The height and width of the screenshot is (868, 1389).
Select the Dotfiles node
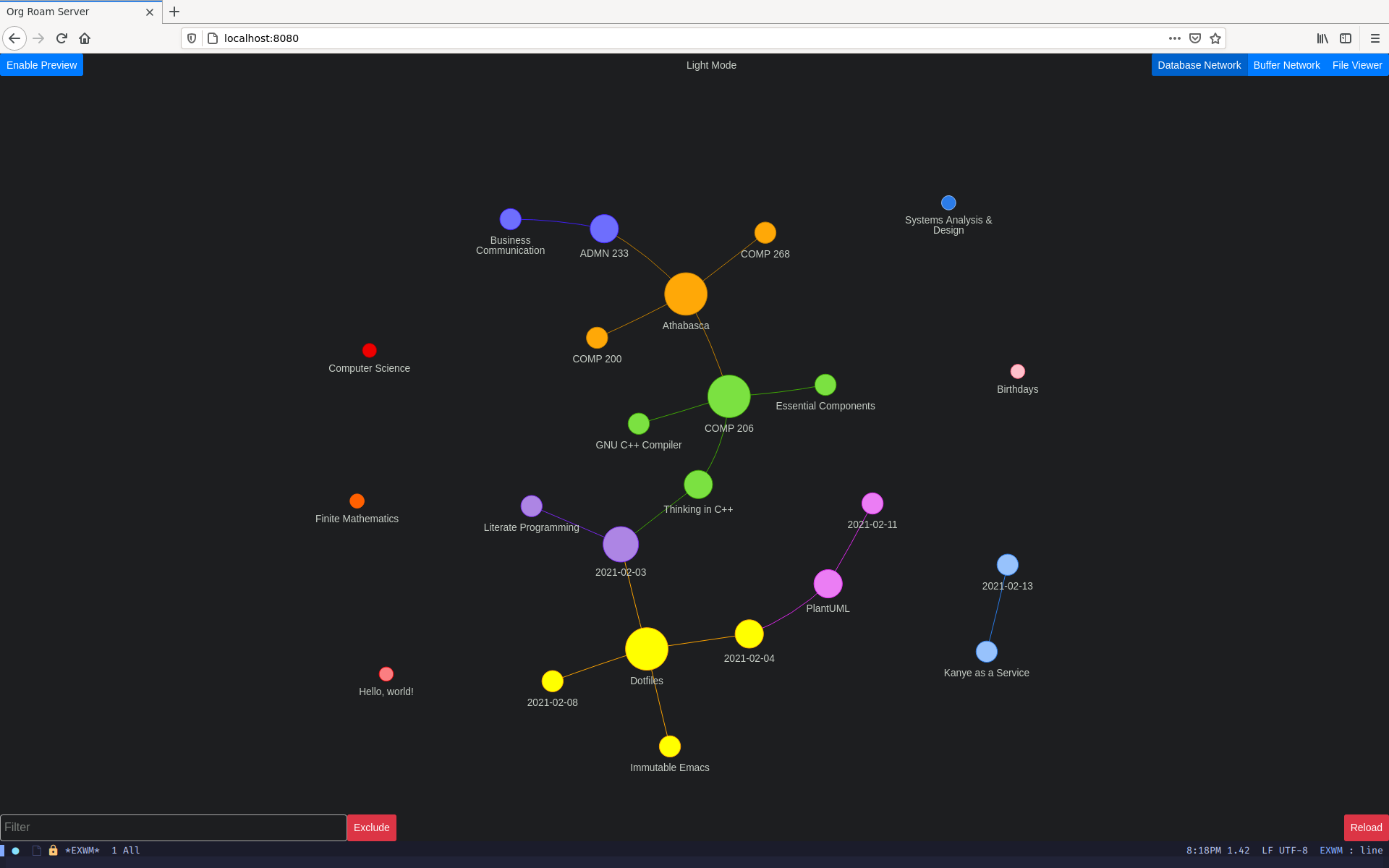tap(645, 651)
